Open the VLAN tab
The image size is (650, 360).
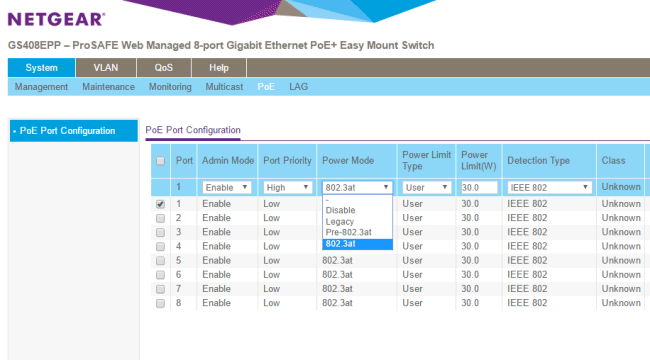pos(106,68)
